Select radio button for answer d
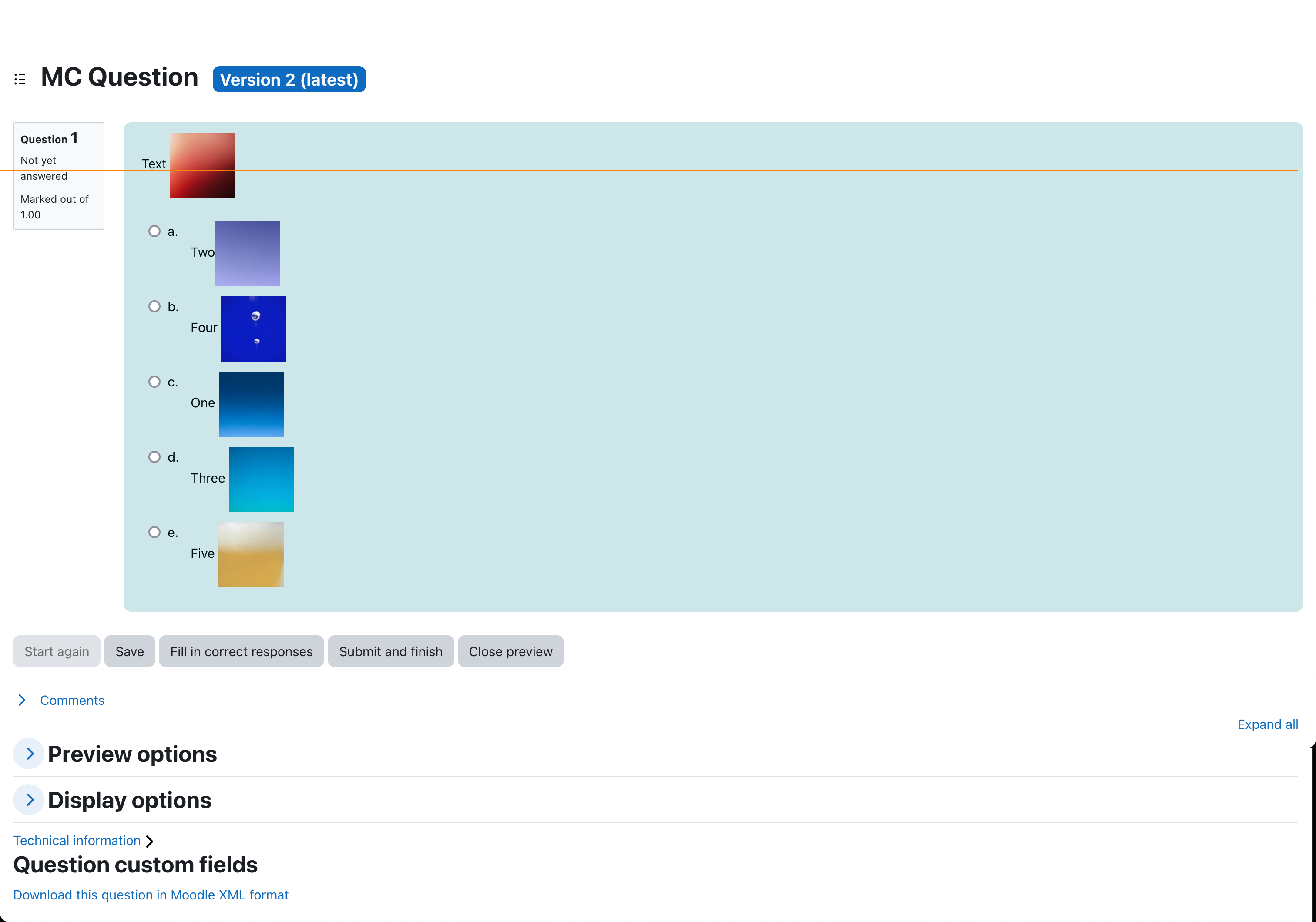This screenshot has width=1316, height=922. point(154,457)
